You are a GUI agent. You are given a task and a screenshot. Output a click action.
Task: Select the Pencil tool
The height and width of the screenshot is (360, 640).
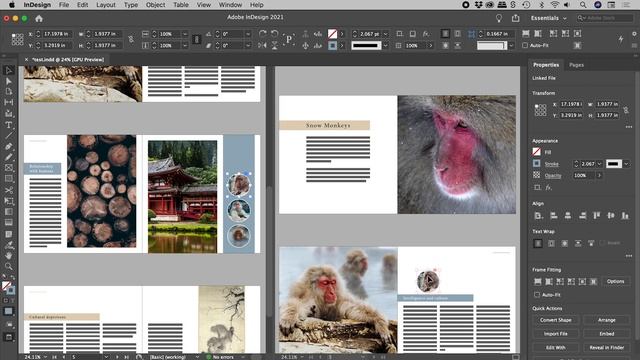click(x=9, y=157)
